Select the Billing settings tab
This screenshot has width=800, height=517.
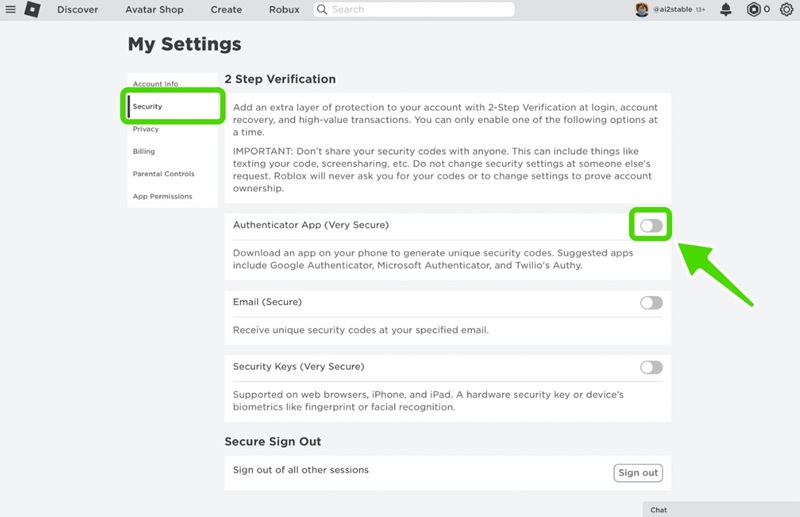144,152
